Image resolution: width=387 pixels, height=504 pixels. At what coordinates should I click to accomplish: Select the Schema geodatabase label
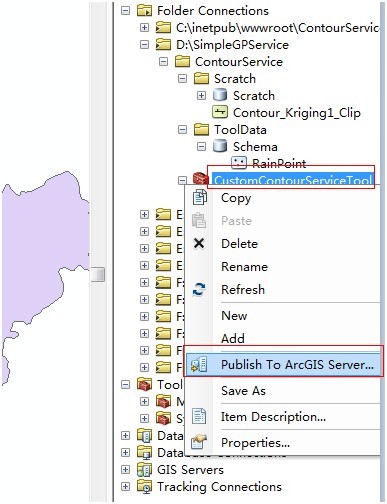point(255,147)
